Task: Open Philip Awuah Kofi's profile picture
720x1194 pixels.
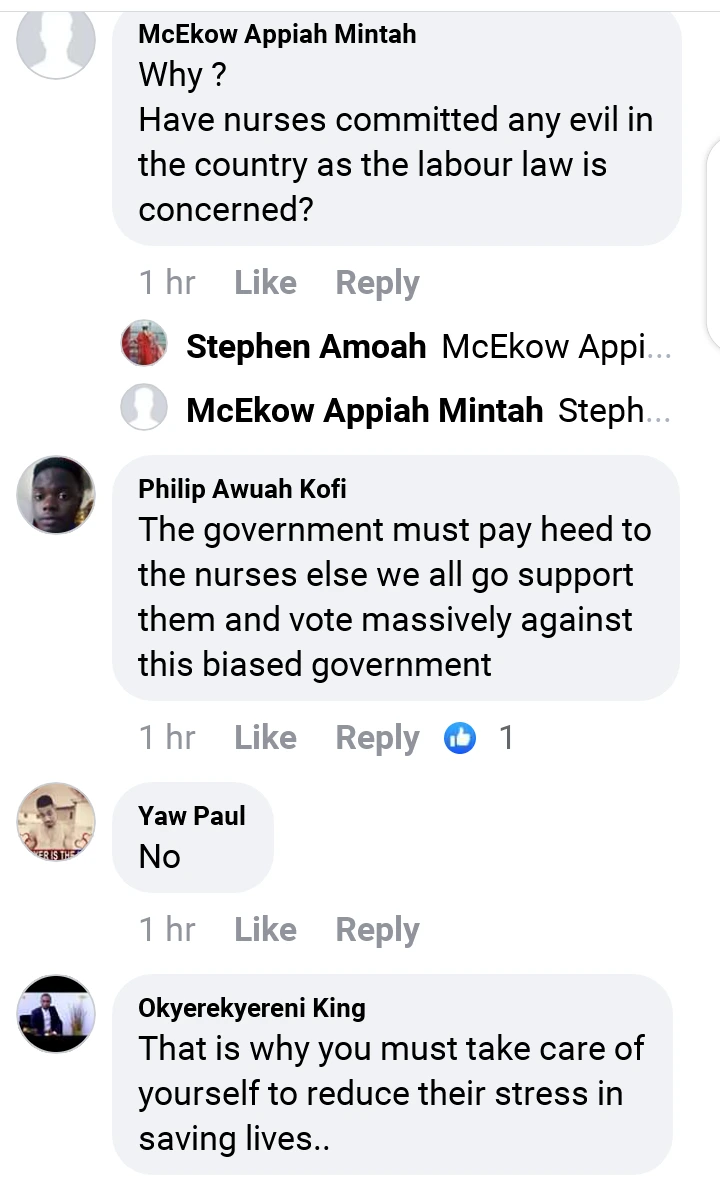Action: (x=56, y=495)
